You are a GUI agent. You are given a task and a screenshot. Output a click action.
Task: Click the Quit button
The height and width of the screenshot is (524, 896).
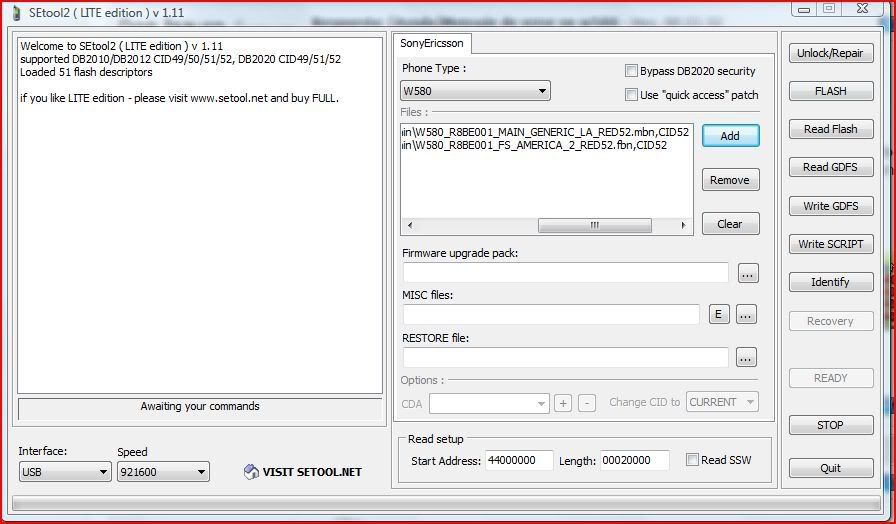coord(830,469)
